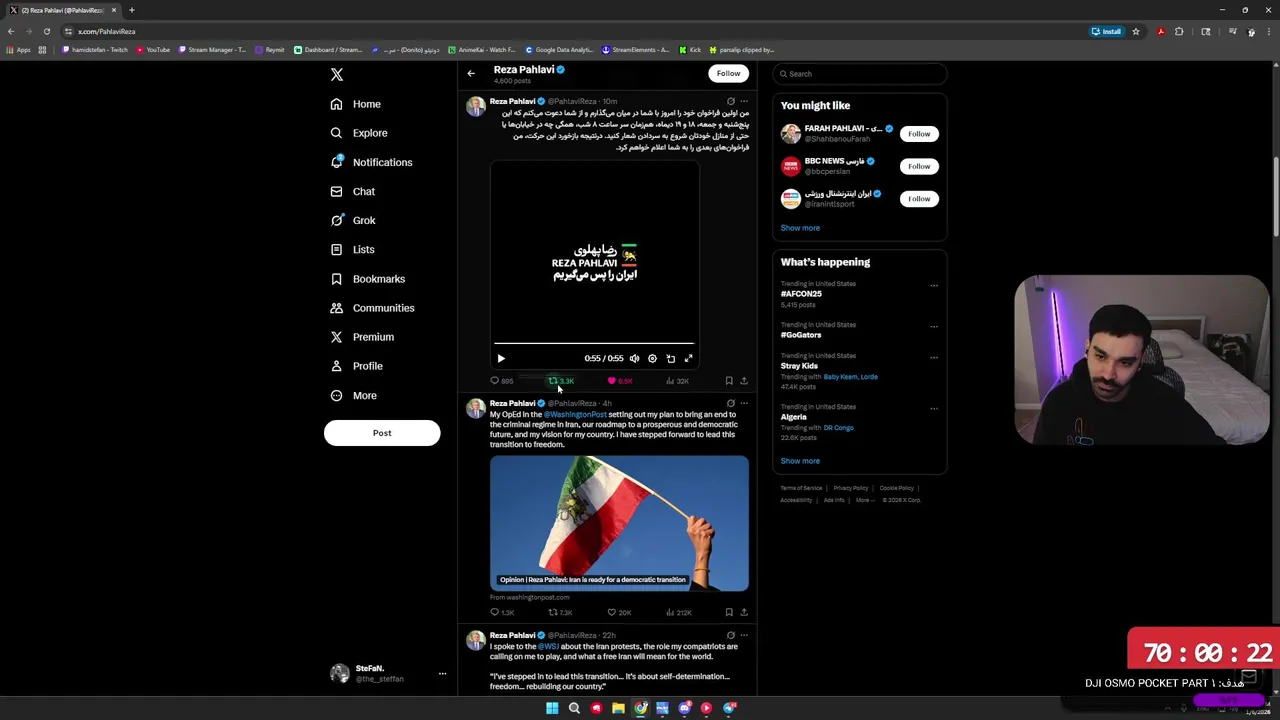Viewport: 1280px width, 720px height.
Task: Like the 10m video post
Action: pos(620,381)
